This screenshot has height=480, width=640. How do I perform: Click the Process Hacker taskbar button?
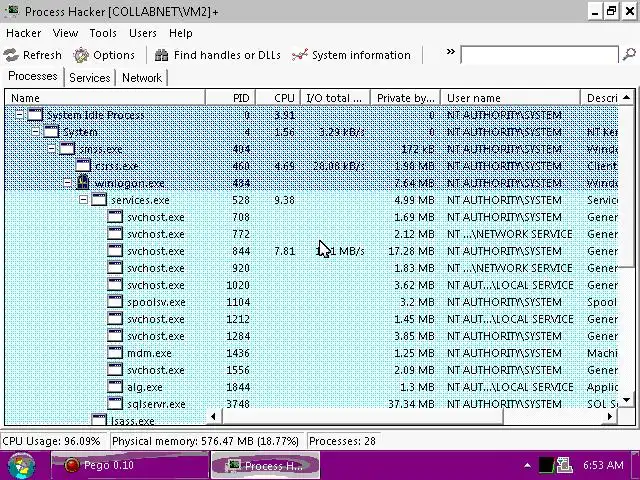click(265, 466)
